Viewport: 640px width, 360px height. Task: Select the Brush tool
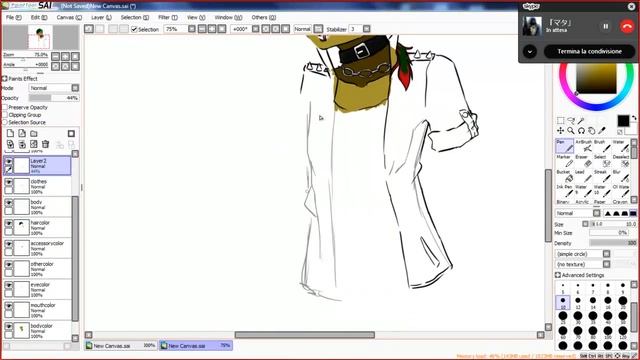click(x=602, y=146)
